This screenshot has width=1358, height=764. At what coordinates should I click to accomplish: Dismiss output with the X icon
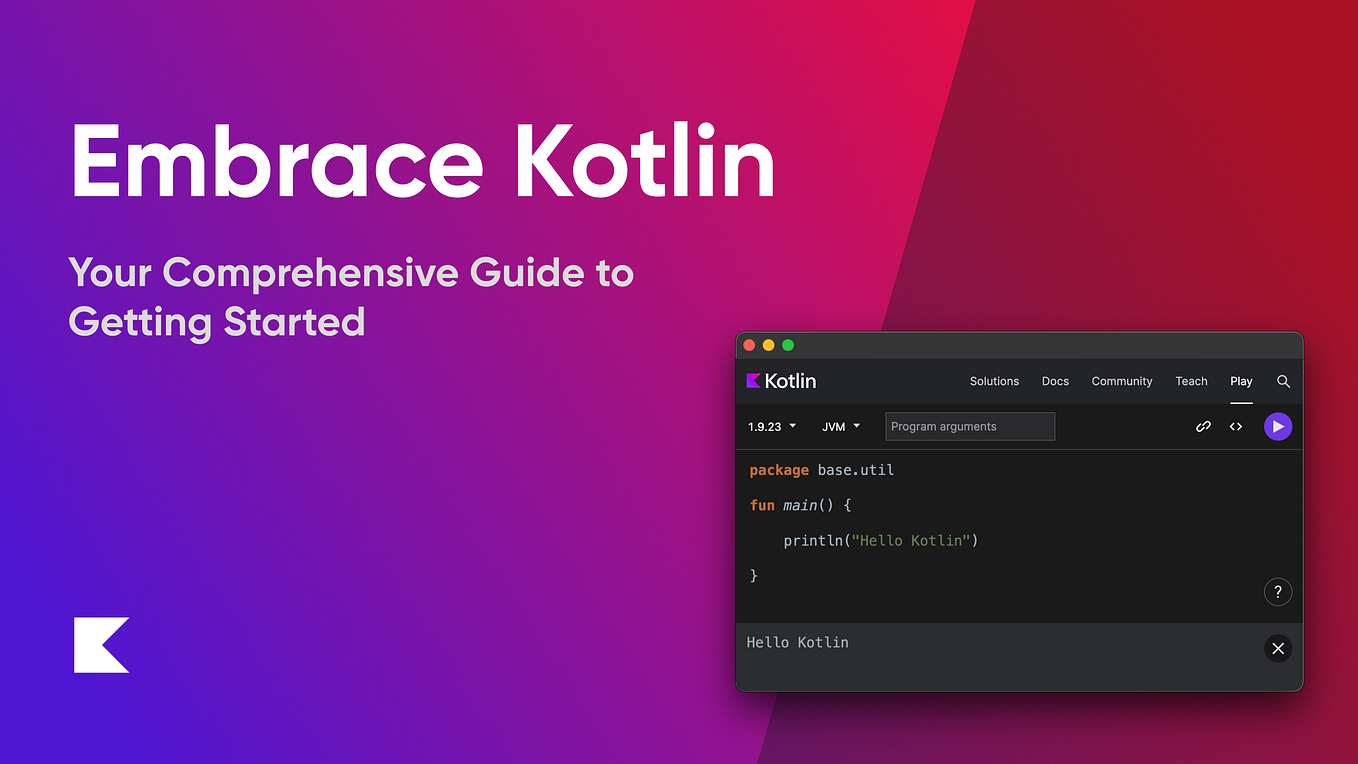[x=1278, y=648]
